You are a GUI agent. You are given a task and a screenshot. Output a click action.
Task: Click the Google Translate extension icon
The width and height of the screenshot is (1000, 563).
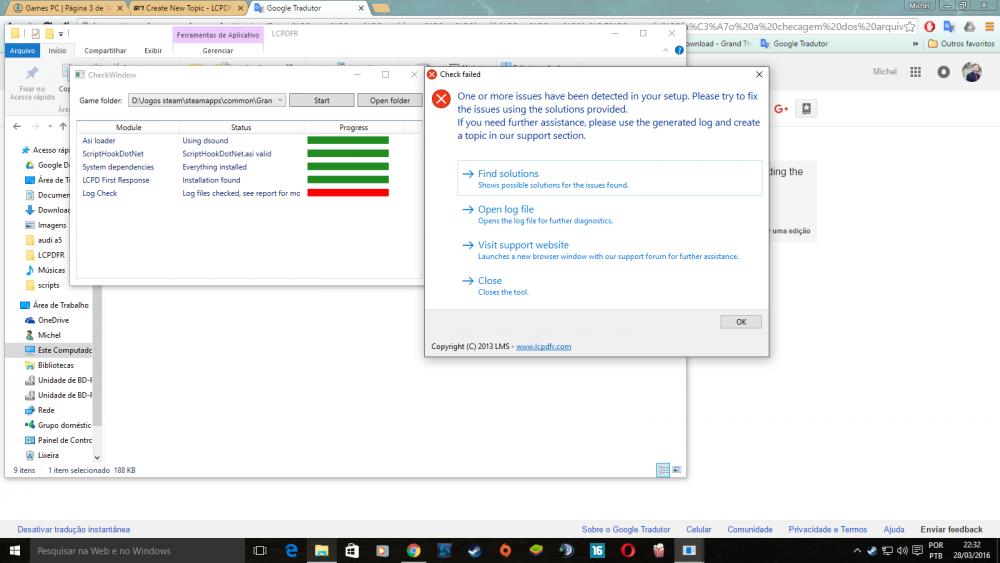point(950,27)
